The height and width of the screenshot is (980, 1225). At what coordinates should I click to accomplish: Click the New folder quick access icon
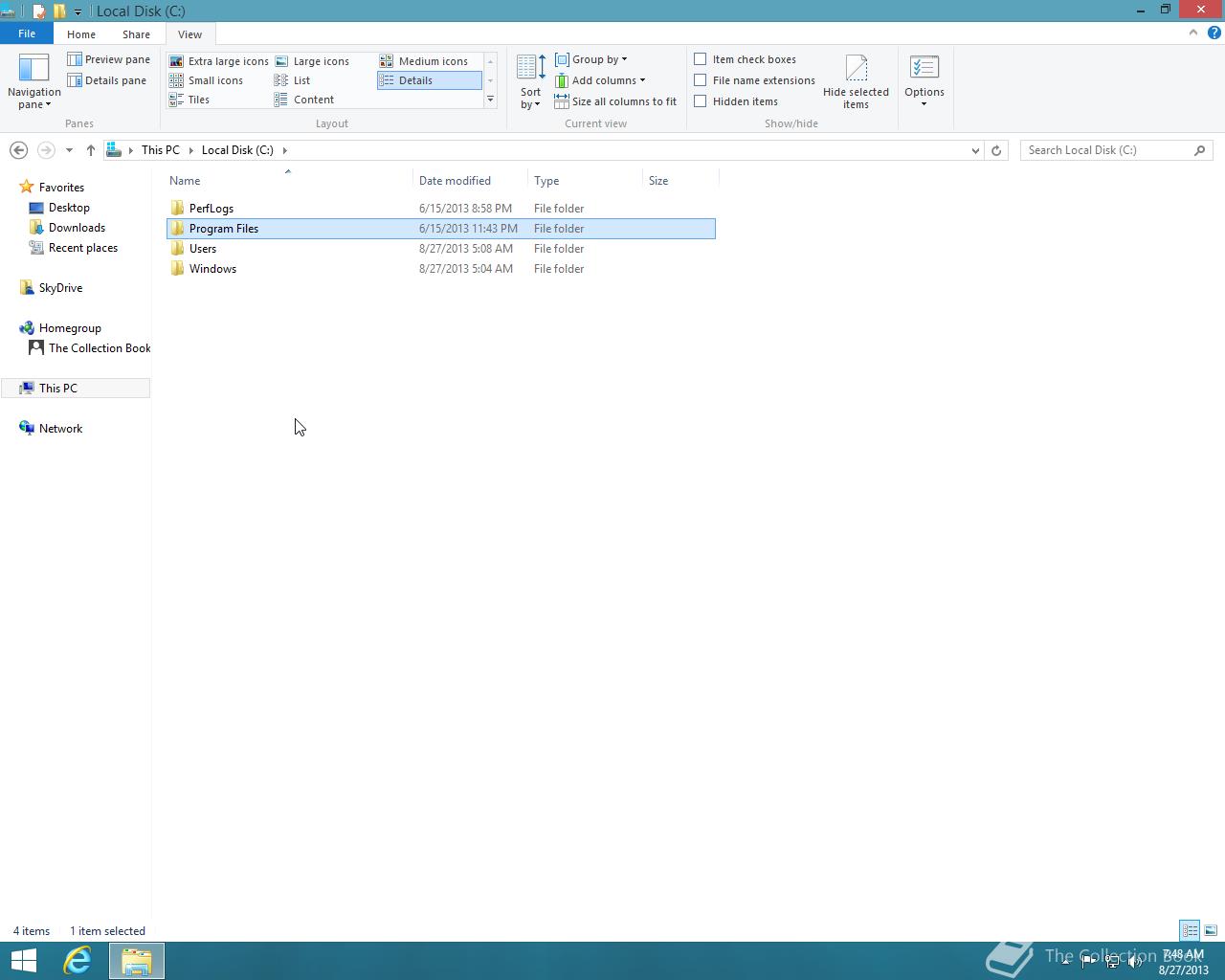(x=59, y=11)
